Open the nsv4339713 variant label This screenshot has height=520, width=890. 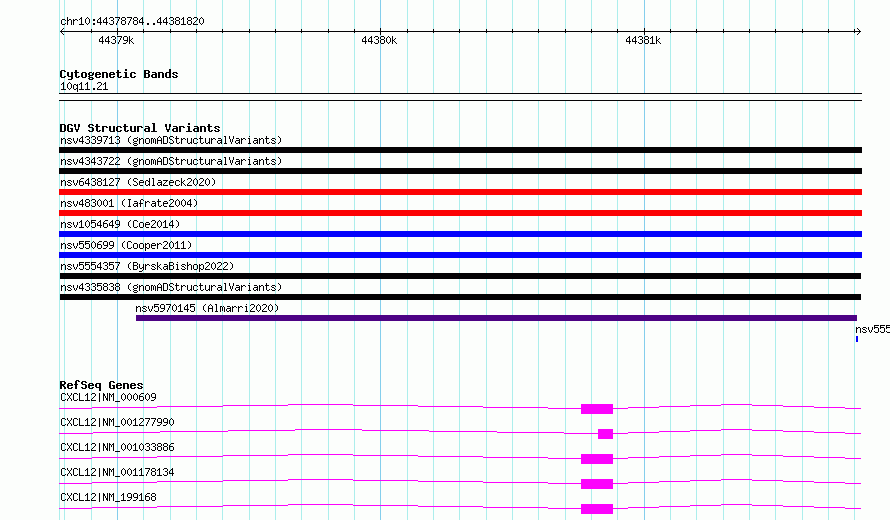(171, 140)
